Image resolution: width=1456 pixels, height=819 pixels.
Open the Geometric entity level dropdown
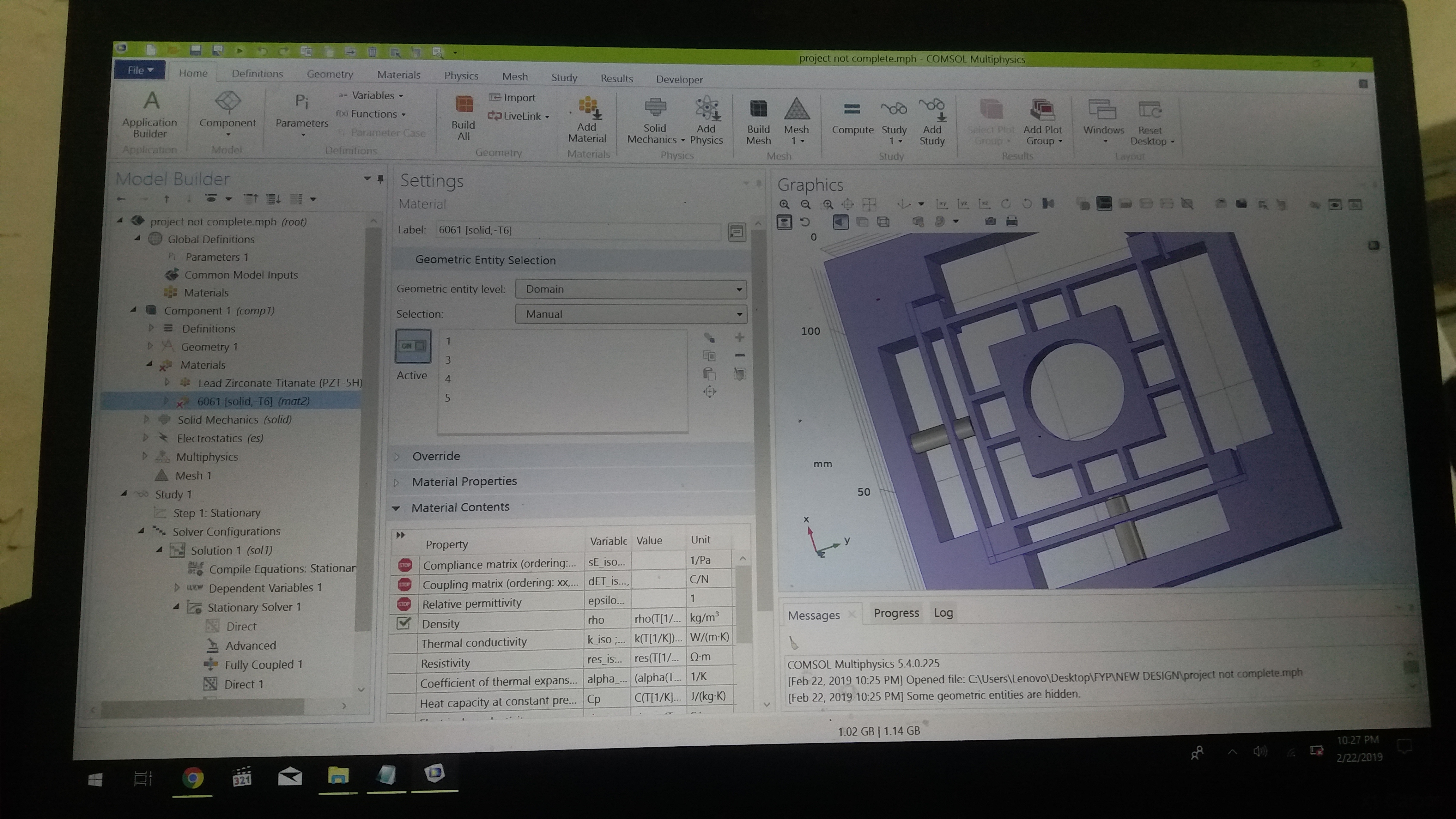(x=631, y=289)
